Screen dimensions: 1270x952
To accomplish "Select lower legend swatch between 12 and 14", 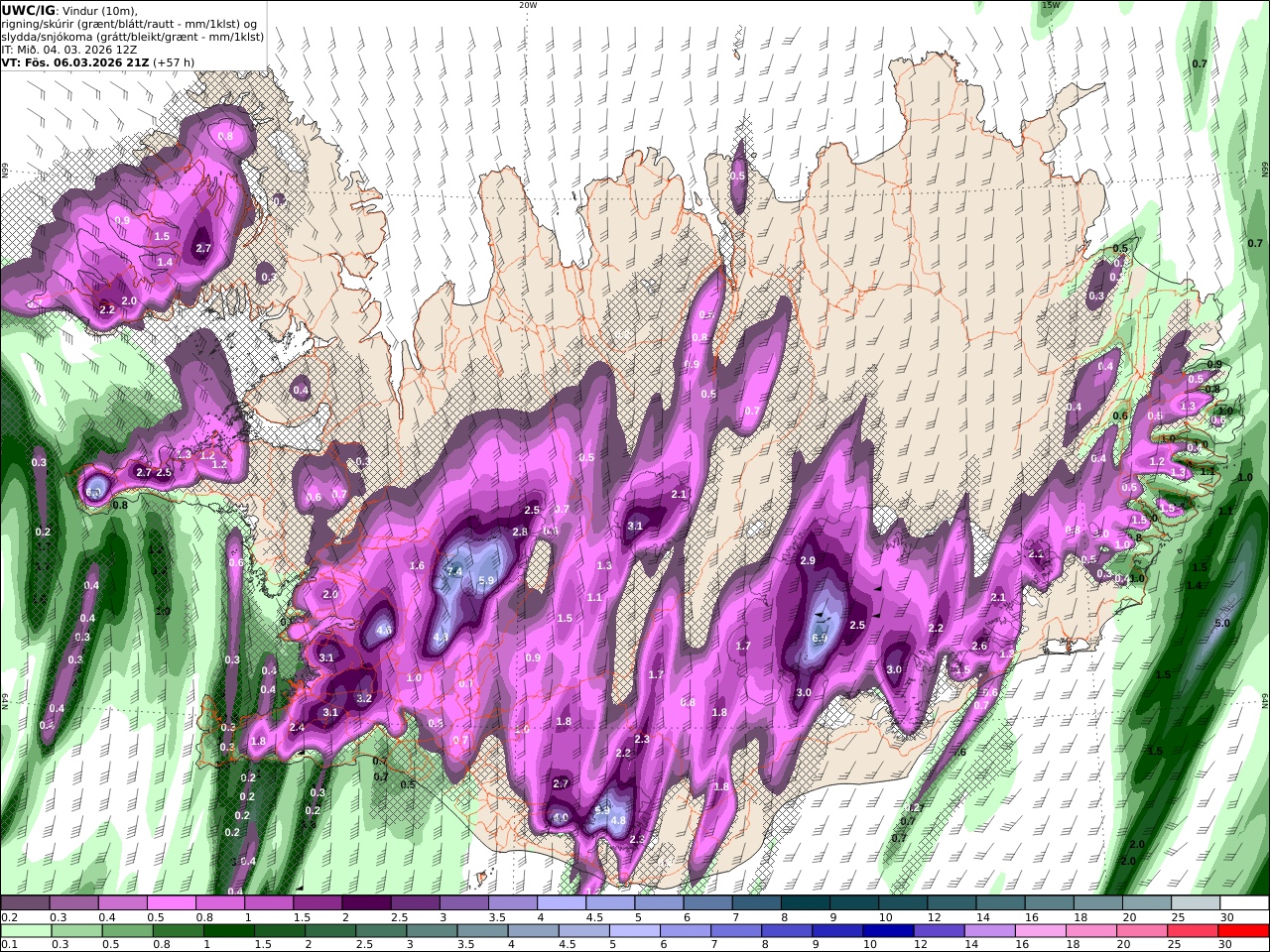I will pos(940,931).
